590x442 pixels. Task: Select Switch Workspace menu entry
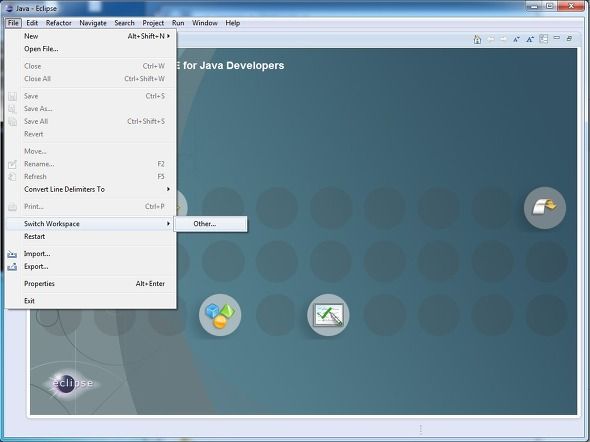(91, 224)
